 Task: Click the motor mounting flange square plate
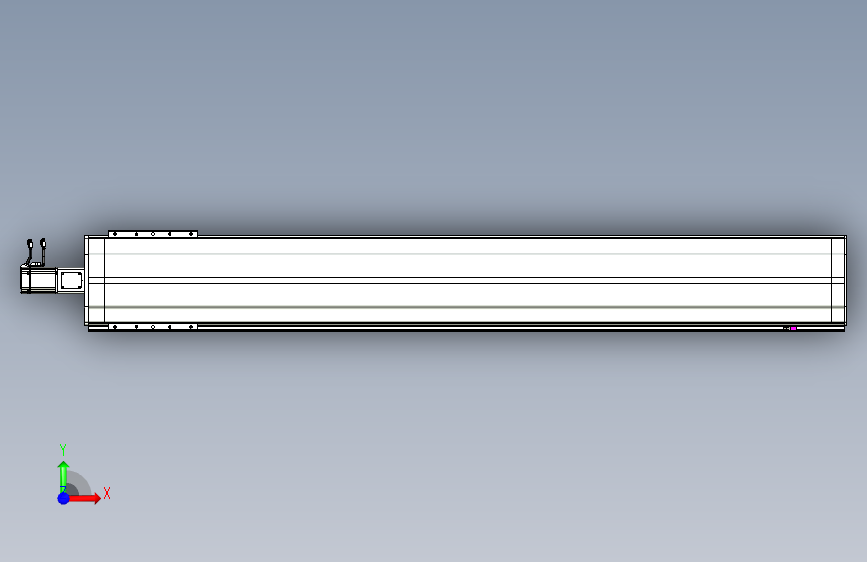pyautogui.click(x=71, y=280)
